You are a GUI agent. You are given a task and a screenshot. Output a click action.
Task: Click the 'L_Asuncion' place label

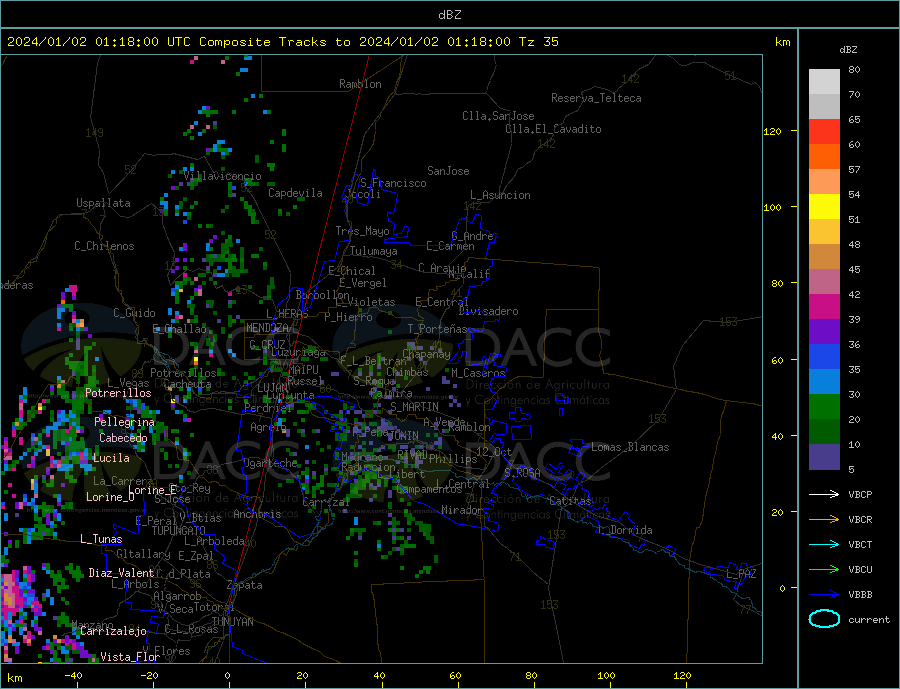coord(500,195)
